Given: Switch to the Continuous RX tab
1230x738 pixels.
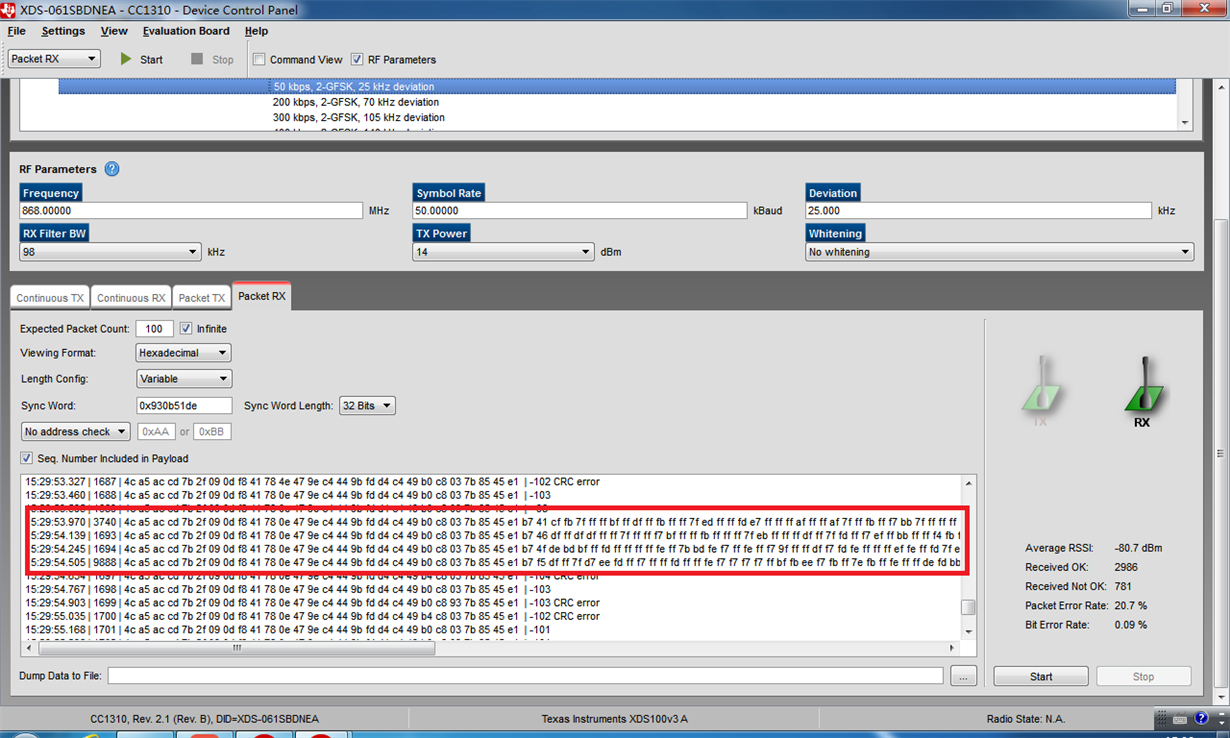Looking at the screenshot, I should pos(131,298).
